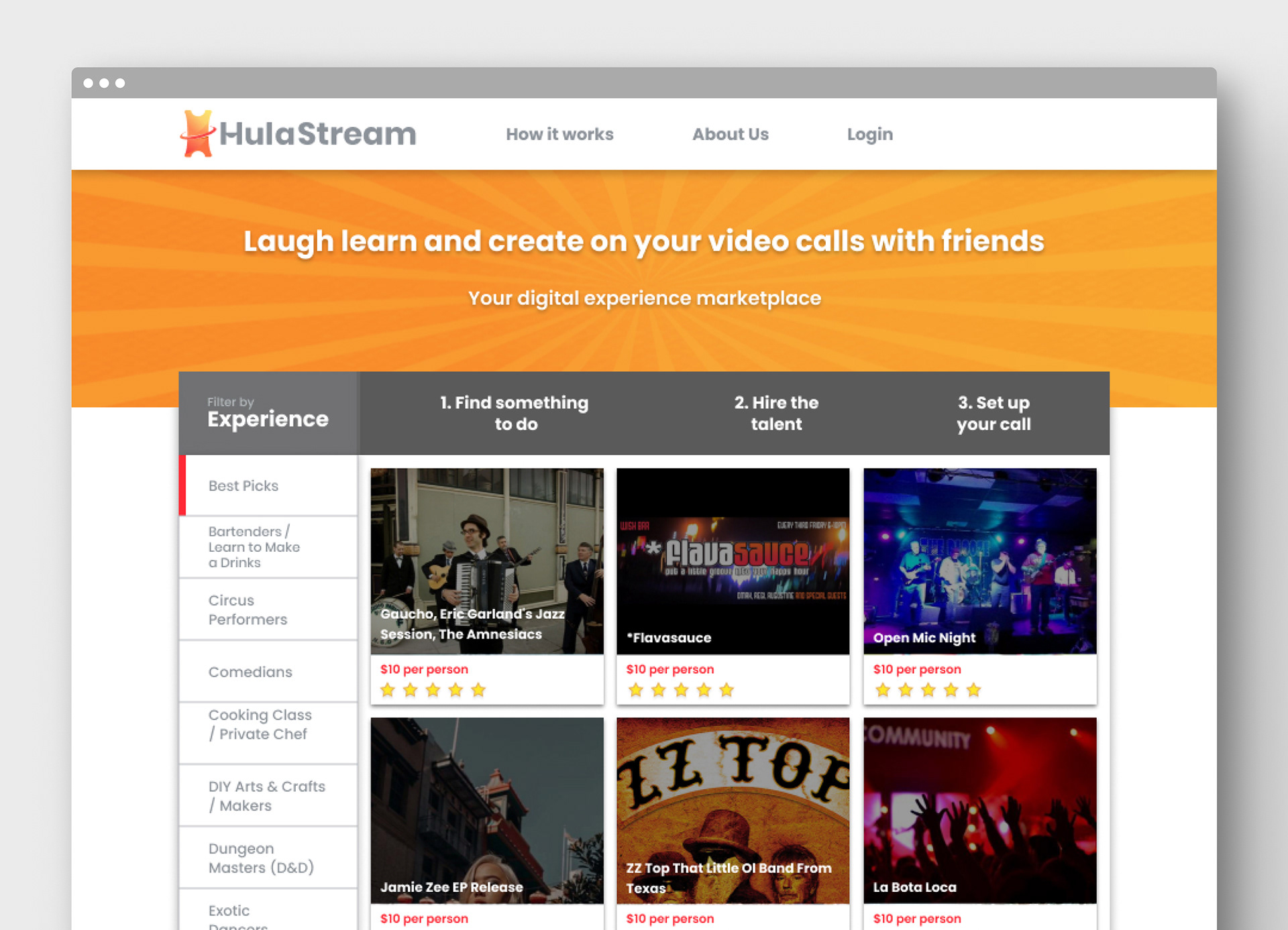Click the Login link
Viewport: 1288px width, 930px height.
click(x=869, y=134)
